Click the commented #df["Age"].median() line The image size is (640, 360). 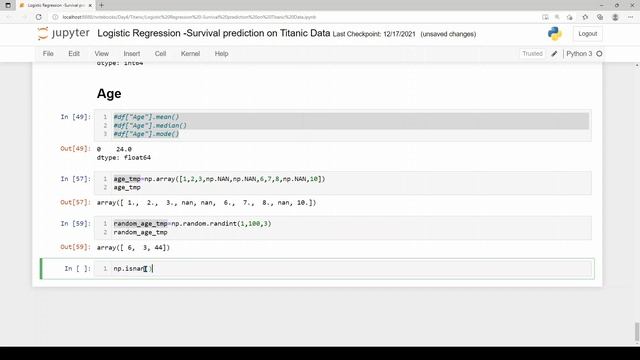(150, 125)
